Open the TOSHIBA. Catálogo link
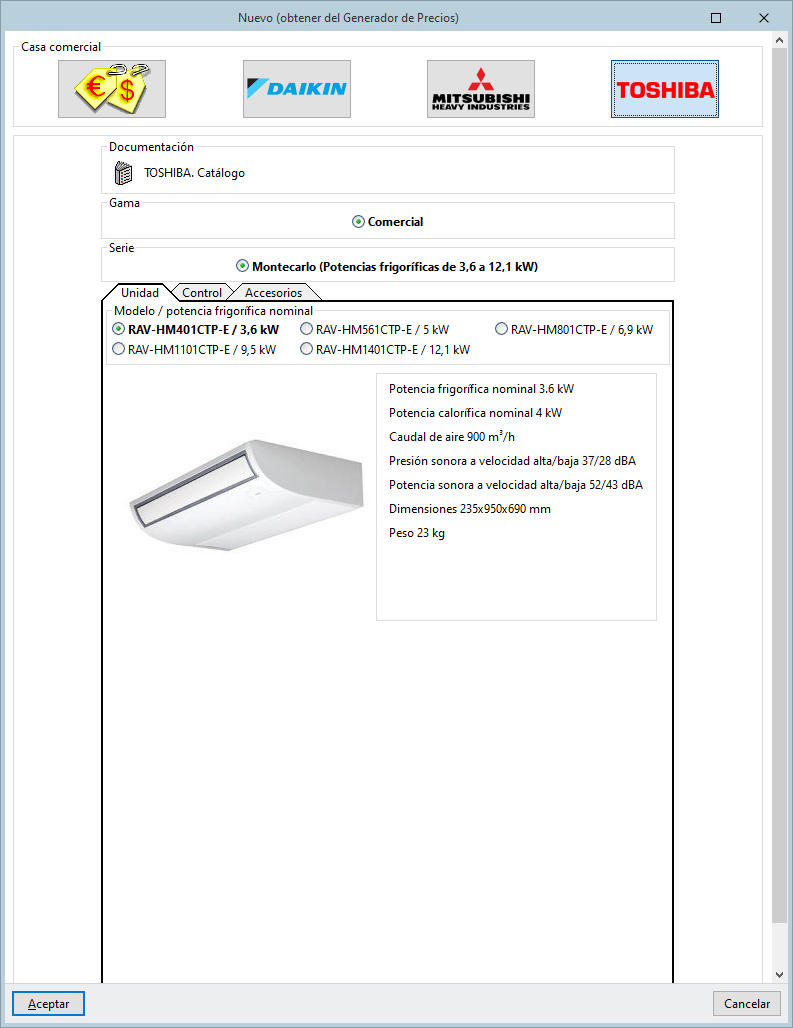Screen dimensions: 793x1028 tap(194, 173)
